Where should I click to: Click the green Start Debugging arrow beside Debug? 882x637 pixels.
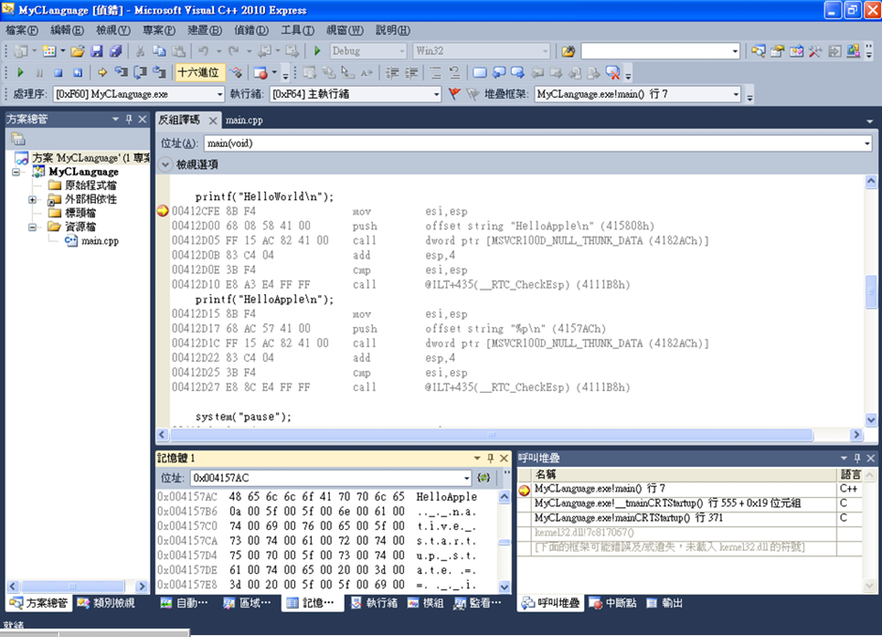pos(317,51)
